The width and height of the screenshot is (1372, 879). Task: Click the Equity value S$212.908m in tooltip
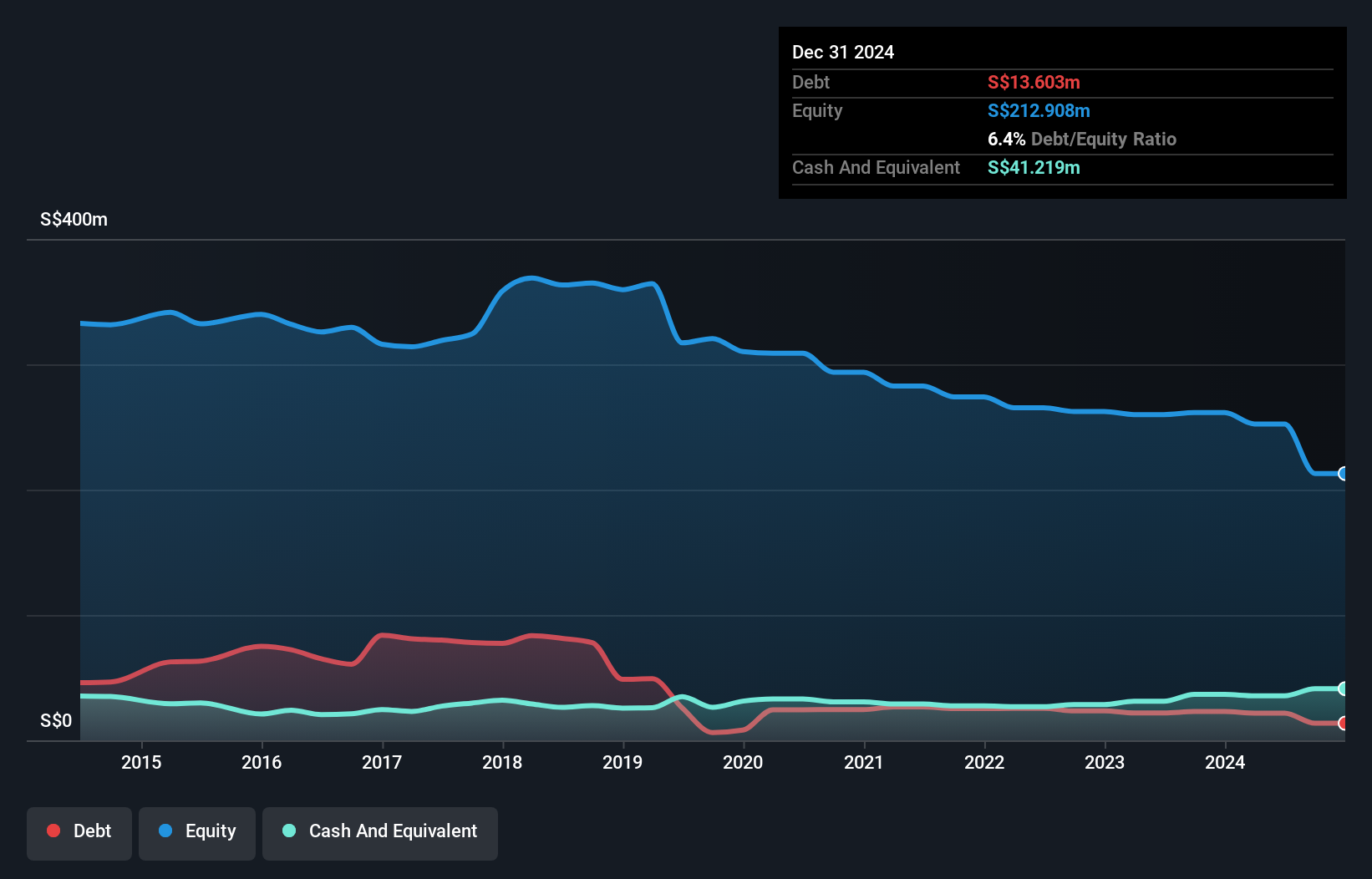point(1039,111)
